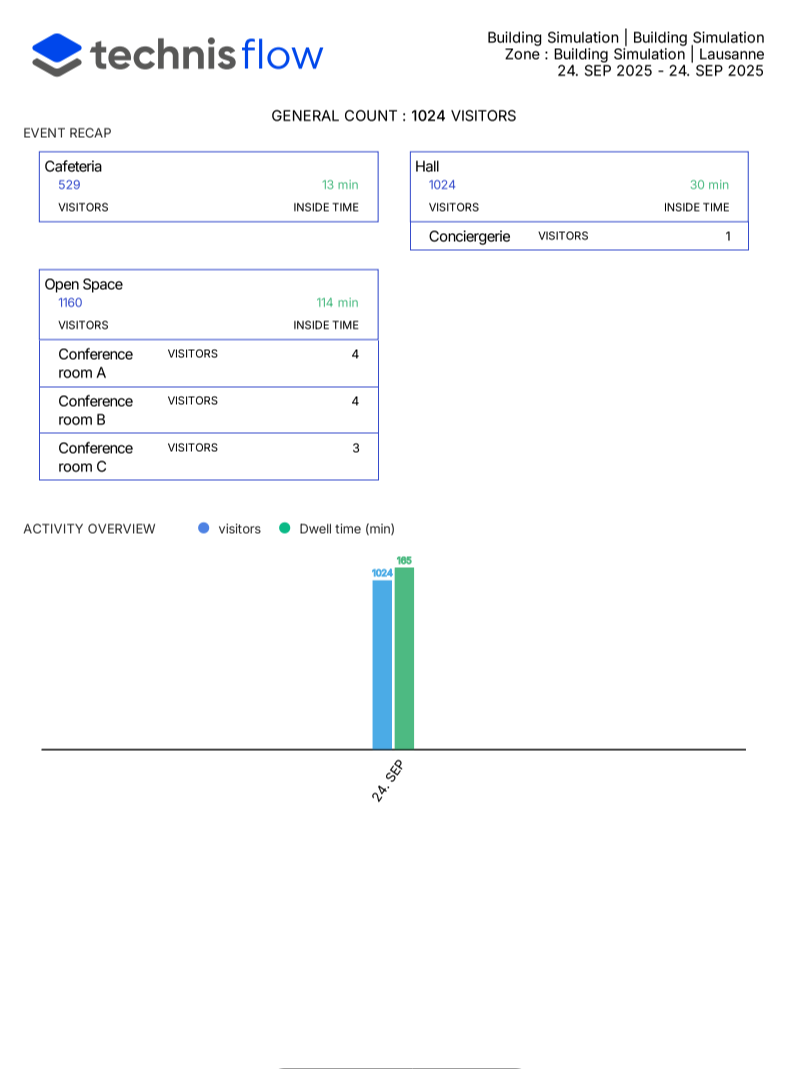This screenshot has height=1069, width=799.
Task: Click the technis flow stacked-layers logo icon
Action: tap(57, 54)
